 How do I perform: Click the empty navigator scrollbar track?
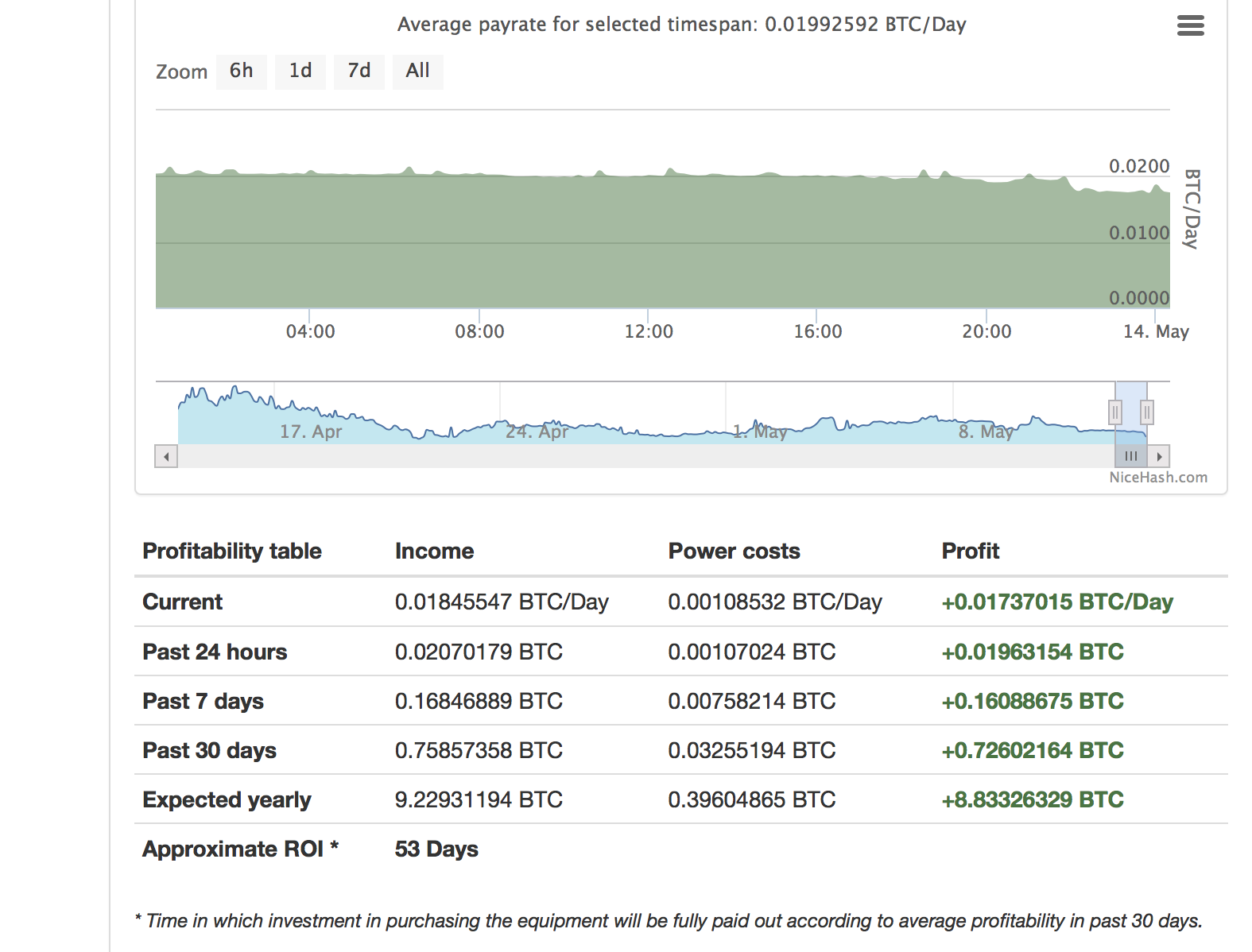636,456
